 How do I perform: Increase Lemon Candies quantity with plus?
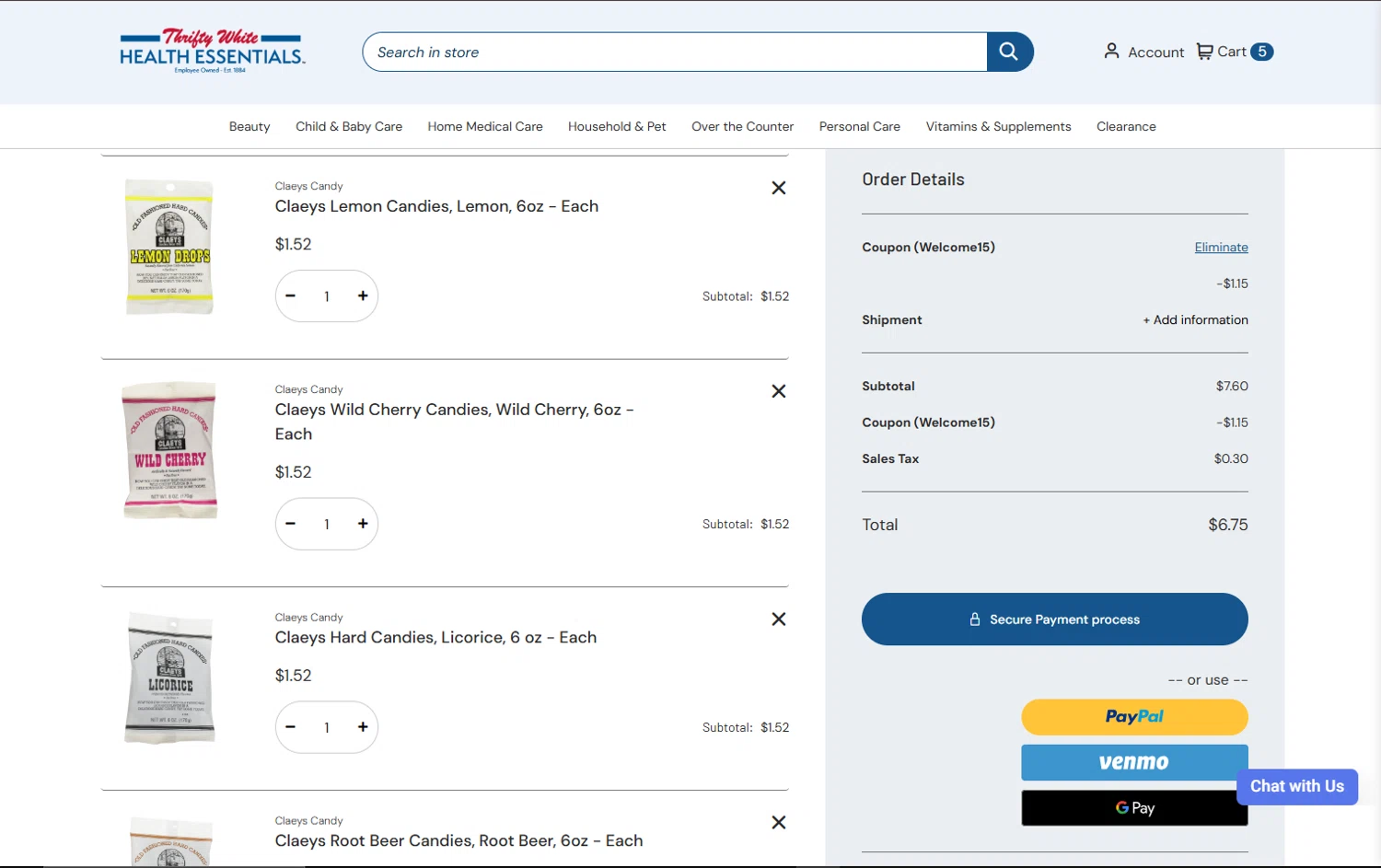(363, 295)
